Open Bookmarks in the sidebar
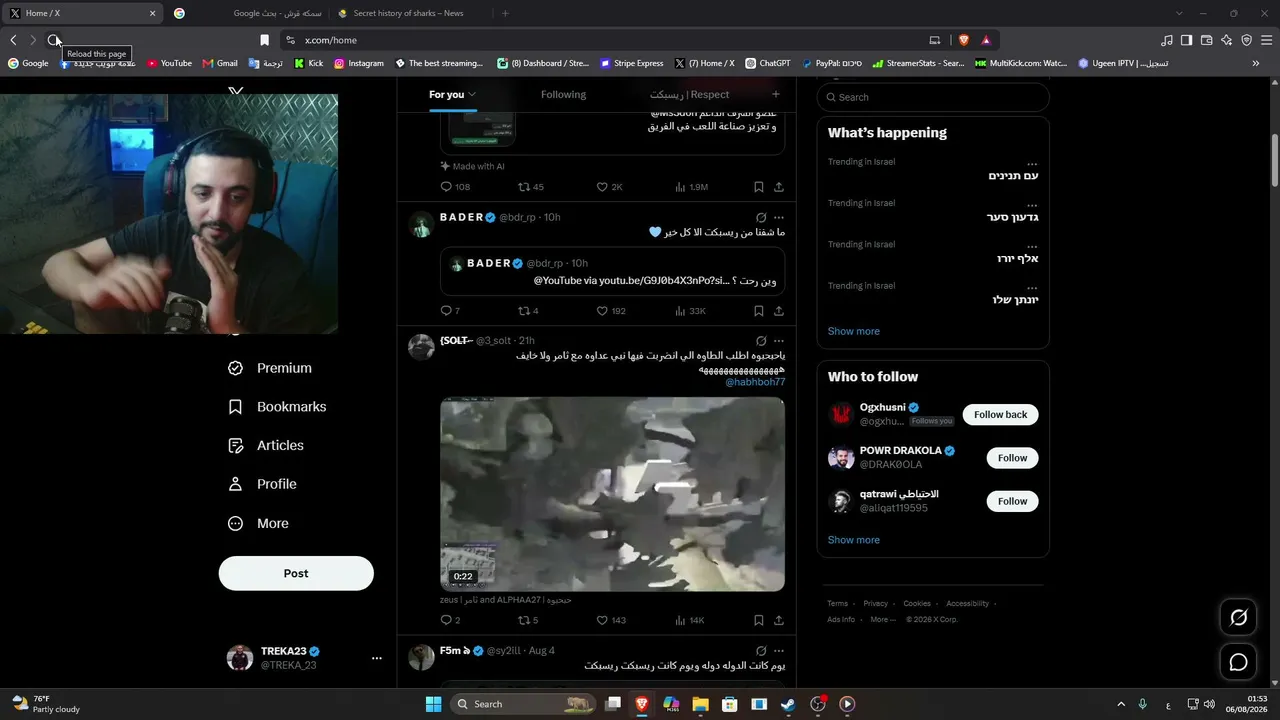This screenshot has width=1280, height=720. tap(278, 407)
